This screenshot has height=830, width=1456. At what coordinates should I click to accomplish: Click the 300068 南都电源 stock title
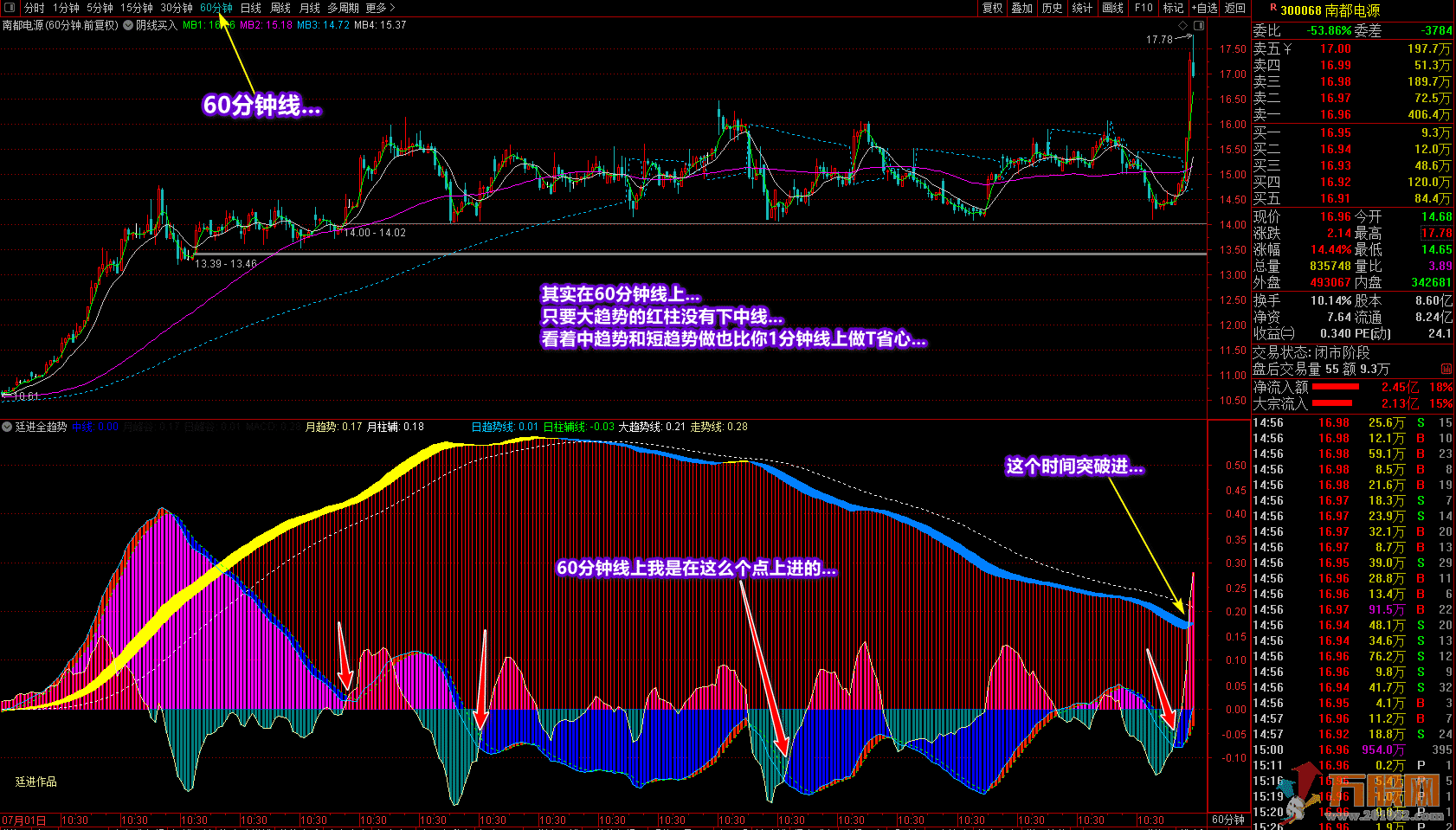tap(1330, 10)
